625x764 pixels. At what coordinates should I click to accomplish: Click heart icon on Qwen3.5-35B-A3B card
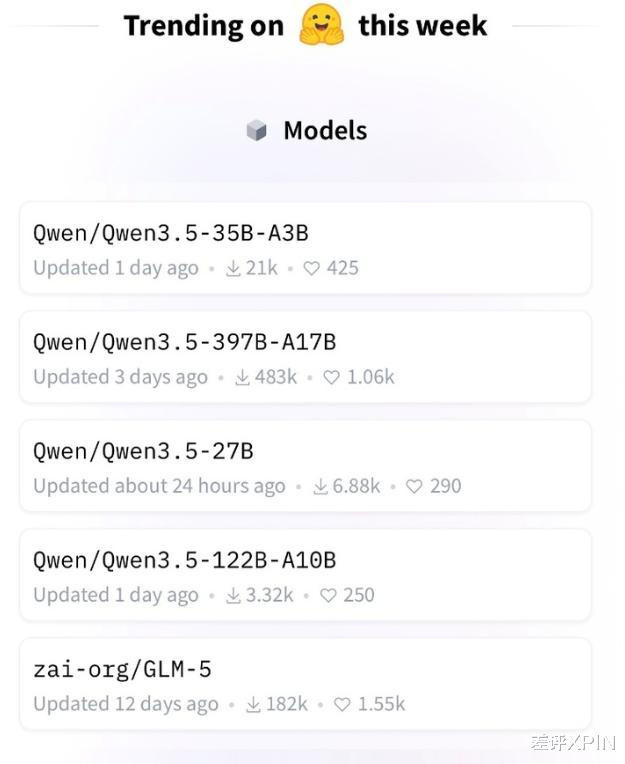tap(312, 268)
